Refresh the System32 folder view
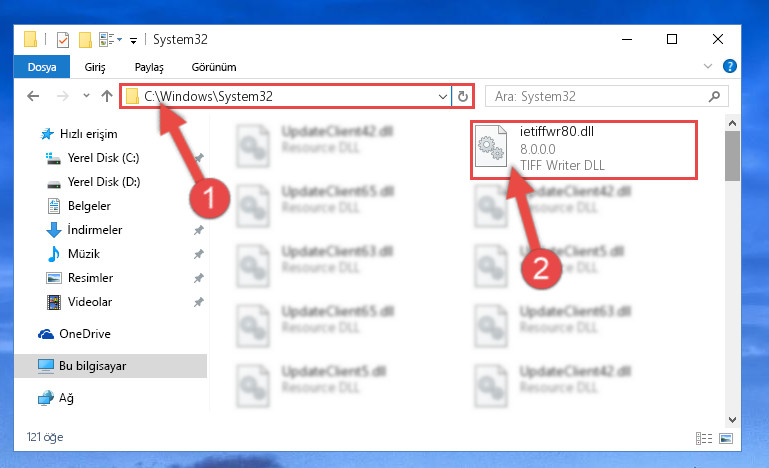 [462, 97]
